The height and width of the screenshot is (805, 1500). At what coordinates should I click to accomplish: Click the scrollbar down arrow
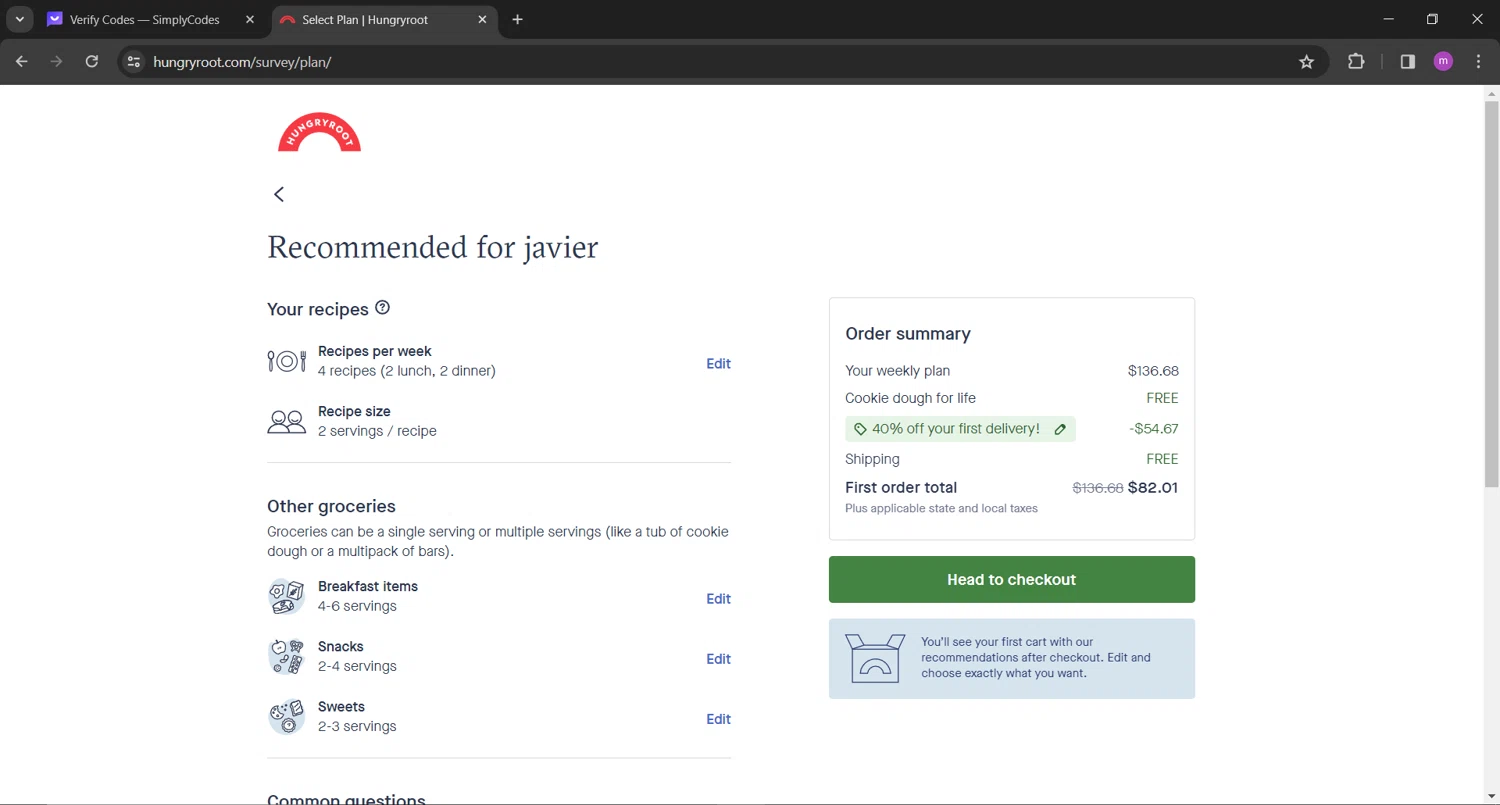(x=1491, y=797)
